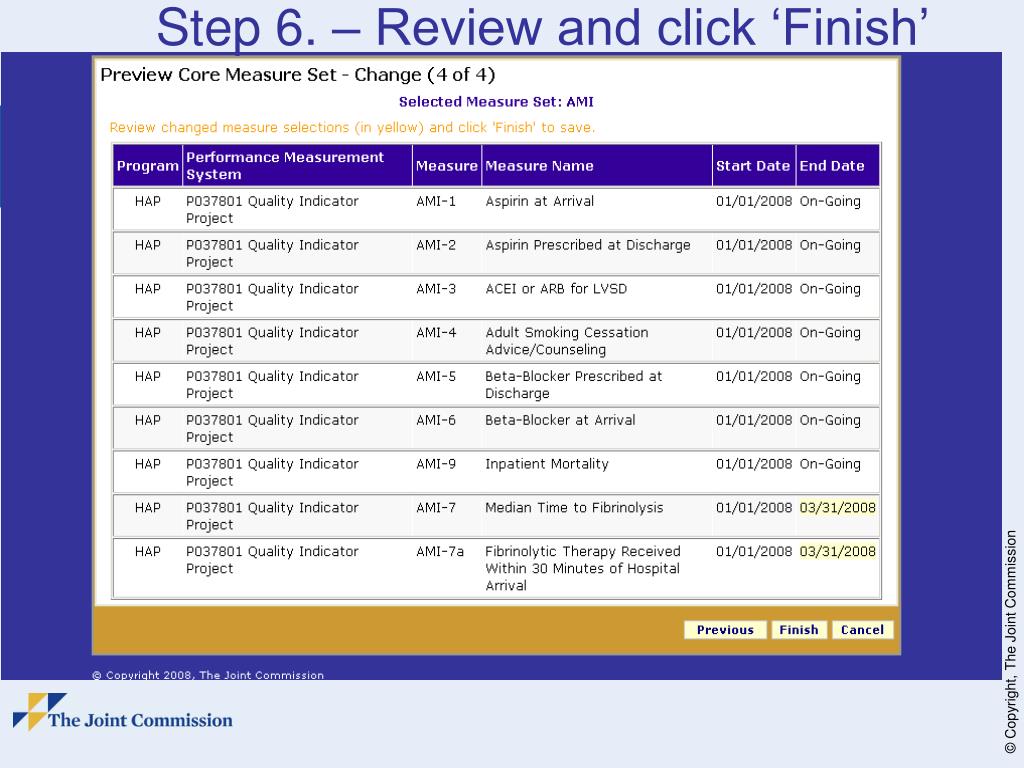Select the AMI-7 measure cell
This screenshot has width=1024, height=768.
436,507
